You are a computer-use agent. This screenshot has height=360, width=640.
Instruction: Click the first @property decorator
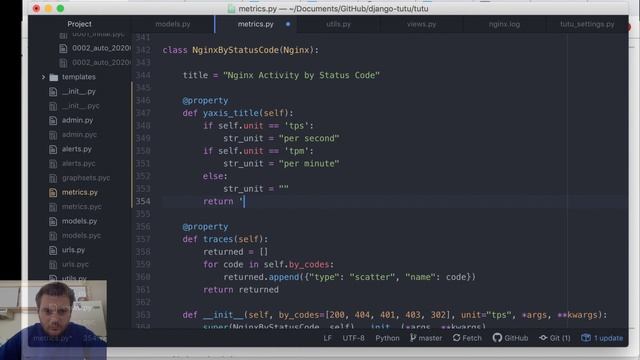click(205, 100)
